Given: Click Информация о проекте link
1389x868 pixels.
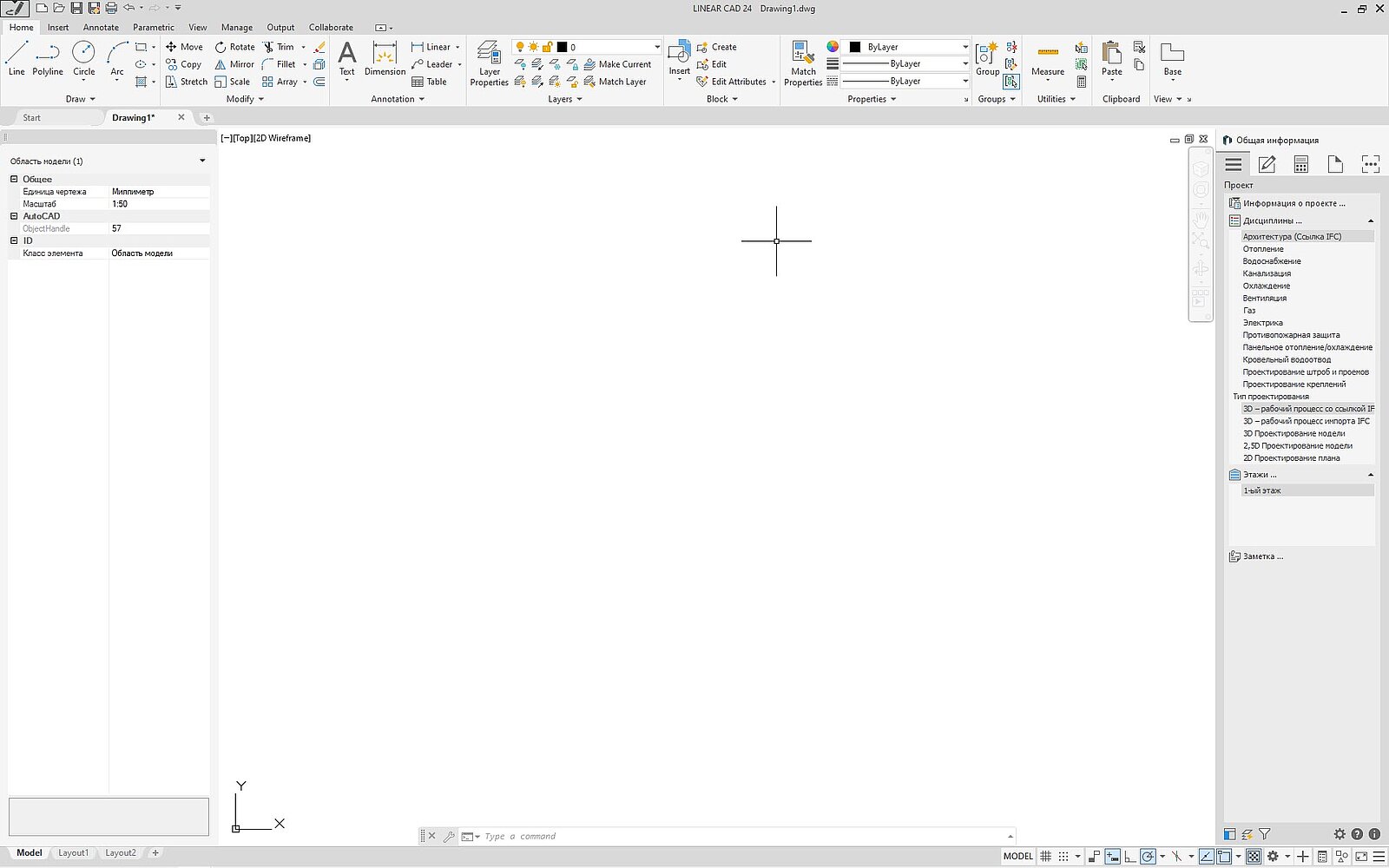Looking at the screenshot, I should point(1294,203).
